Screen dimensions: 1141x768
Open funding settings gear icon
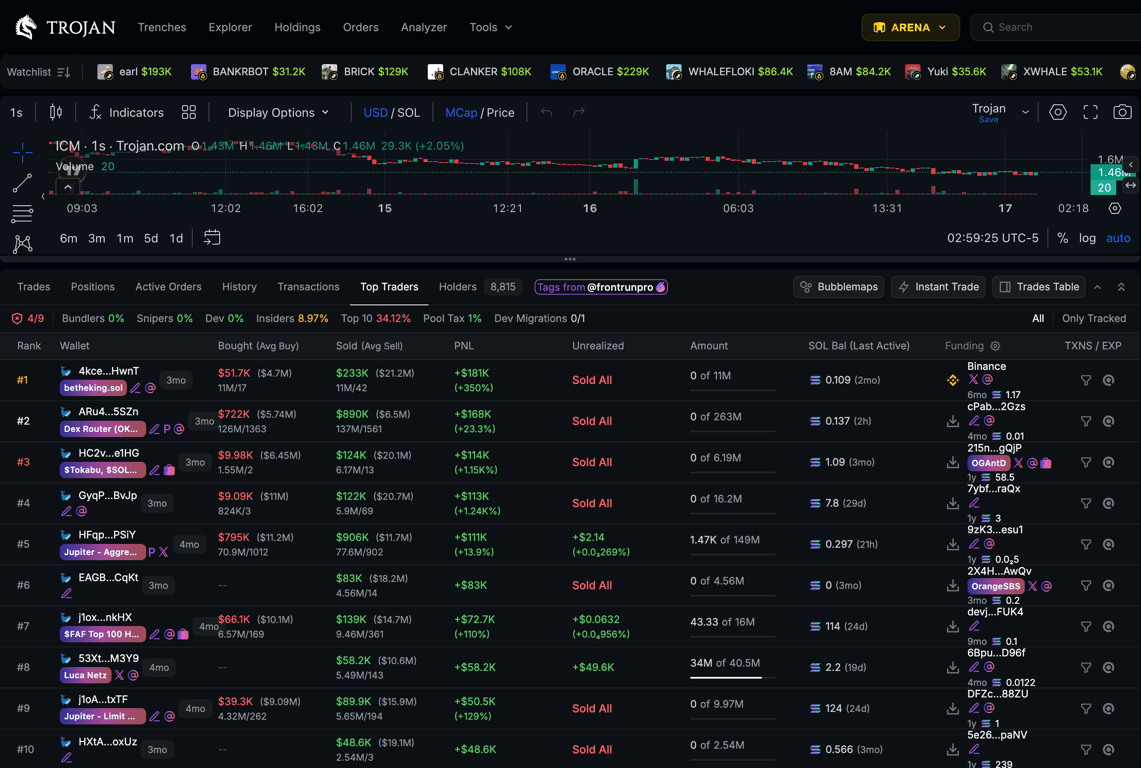[x=995, y=346]
